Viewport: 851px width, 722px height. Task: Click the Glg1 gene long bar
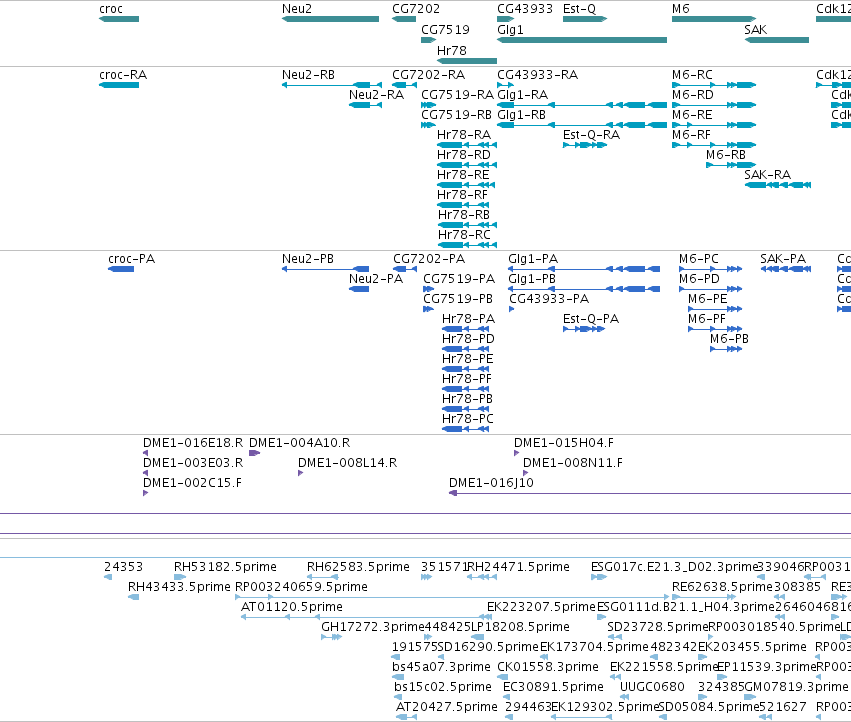tap(582, 40)
